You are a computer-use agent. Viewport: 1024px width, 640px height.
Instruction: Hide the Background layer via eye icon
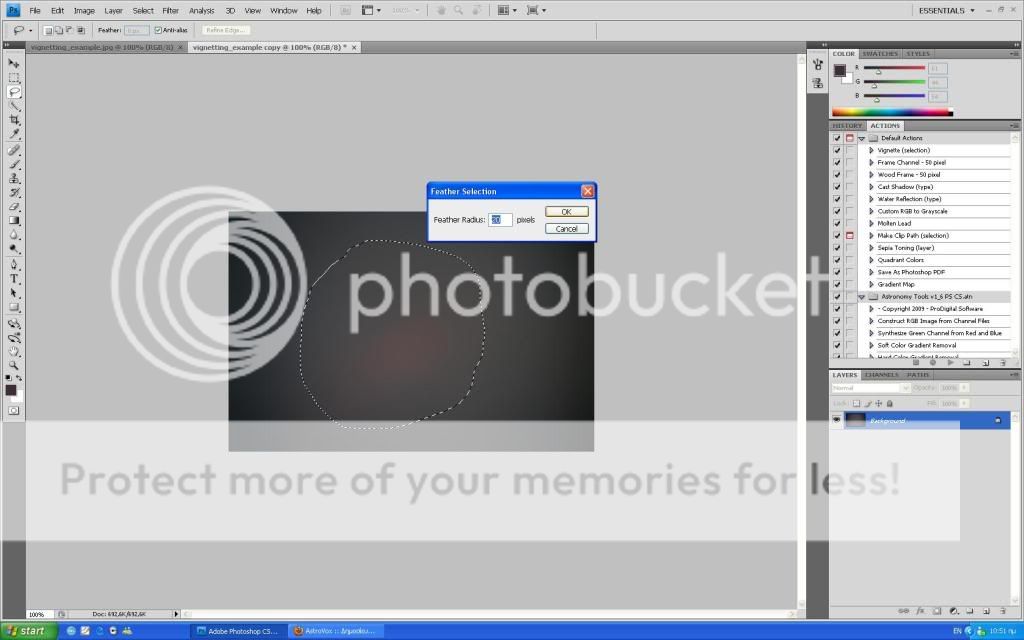click(837, 421)
